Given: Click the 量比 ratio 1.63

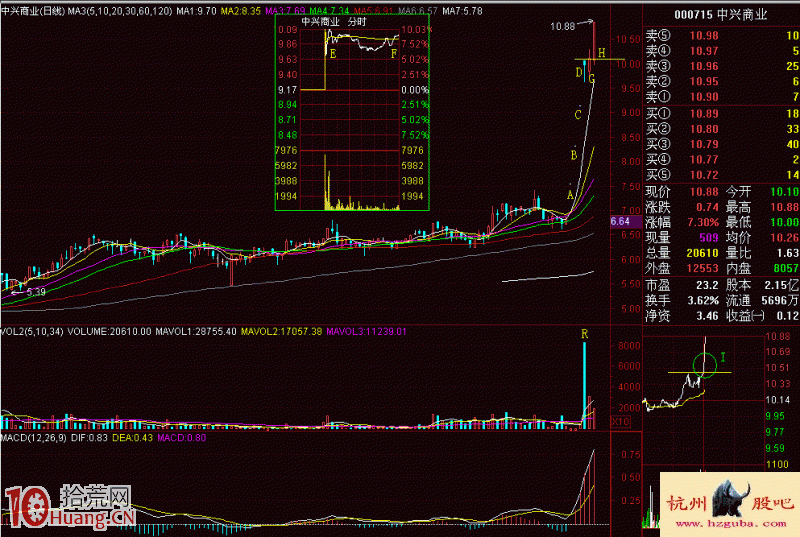Looking at the screenshot, I should click(x=788, y=253).
